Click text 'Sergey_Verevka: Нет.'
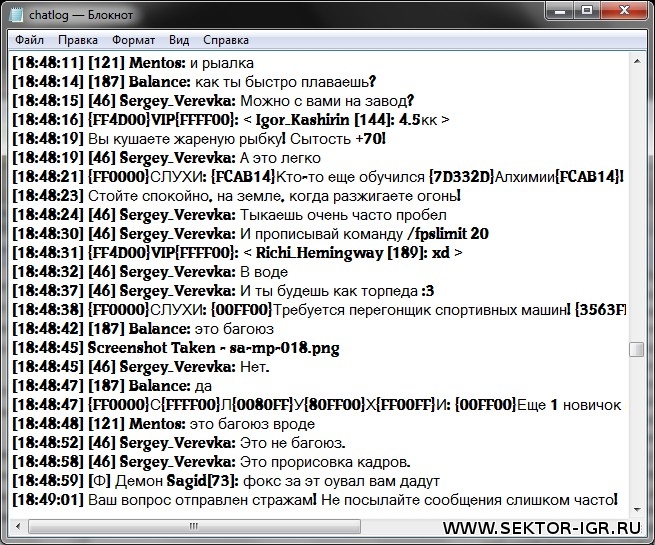Viewport: 655px width, 545px height. [195, 367]
